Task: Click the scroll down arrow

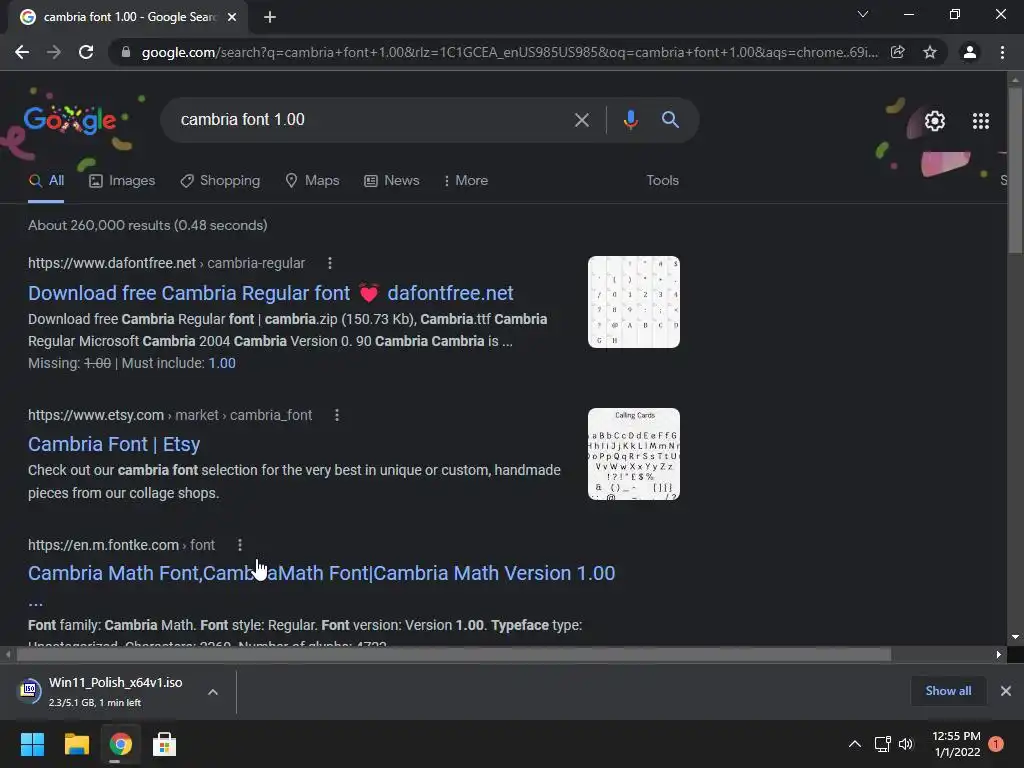Action: pyautogui.click(x=1015, y=637)
